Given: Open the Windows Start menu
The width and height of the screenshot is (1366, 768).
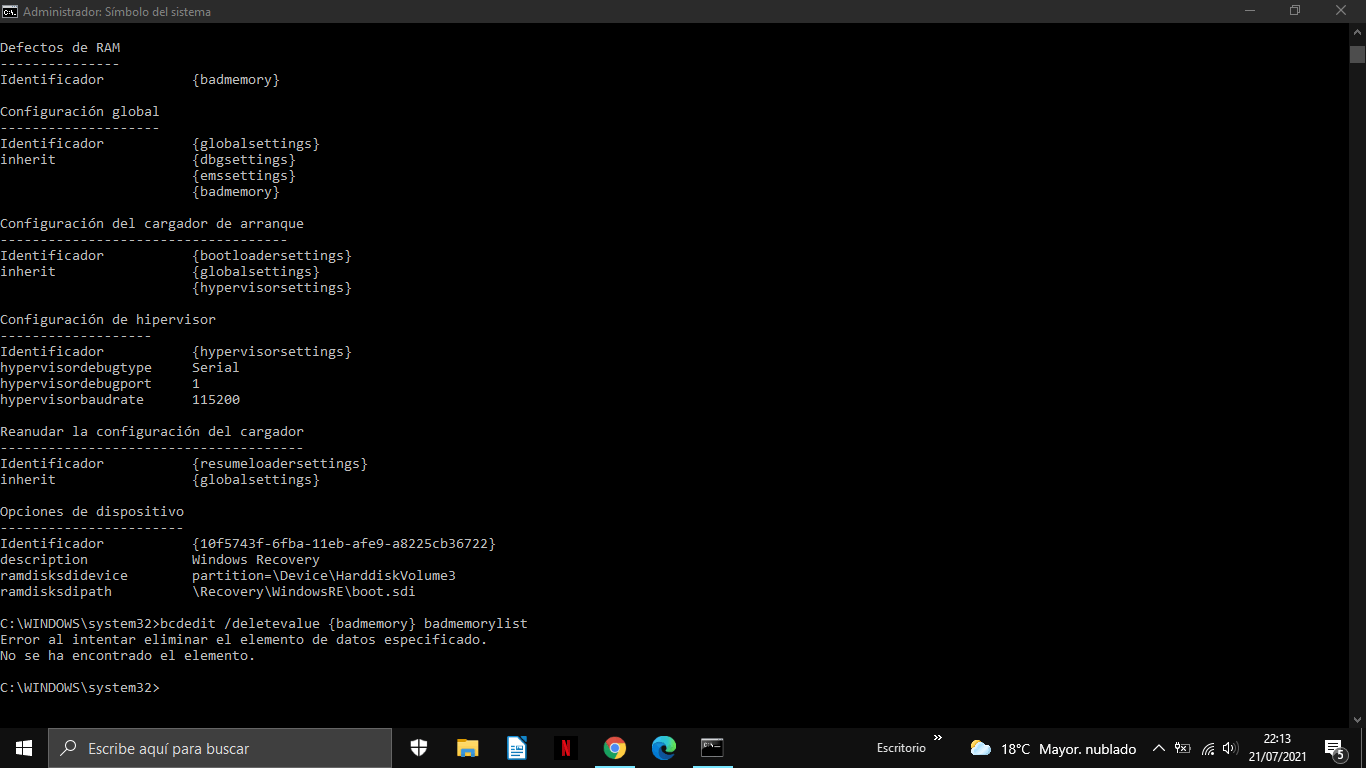Looking at the screenshot, I should 24,748.
